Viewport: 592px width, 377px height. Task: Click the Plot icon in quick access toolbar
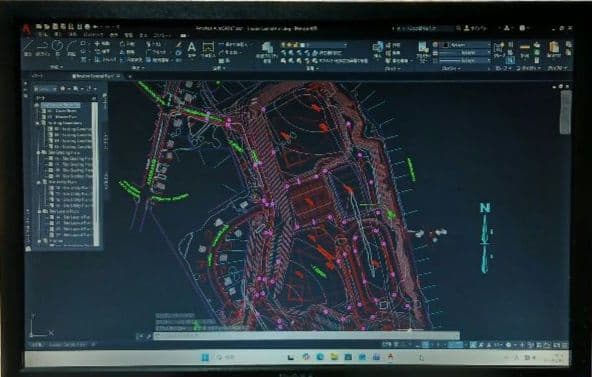point(87,27)
